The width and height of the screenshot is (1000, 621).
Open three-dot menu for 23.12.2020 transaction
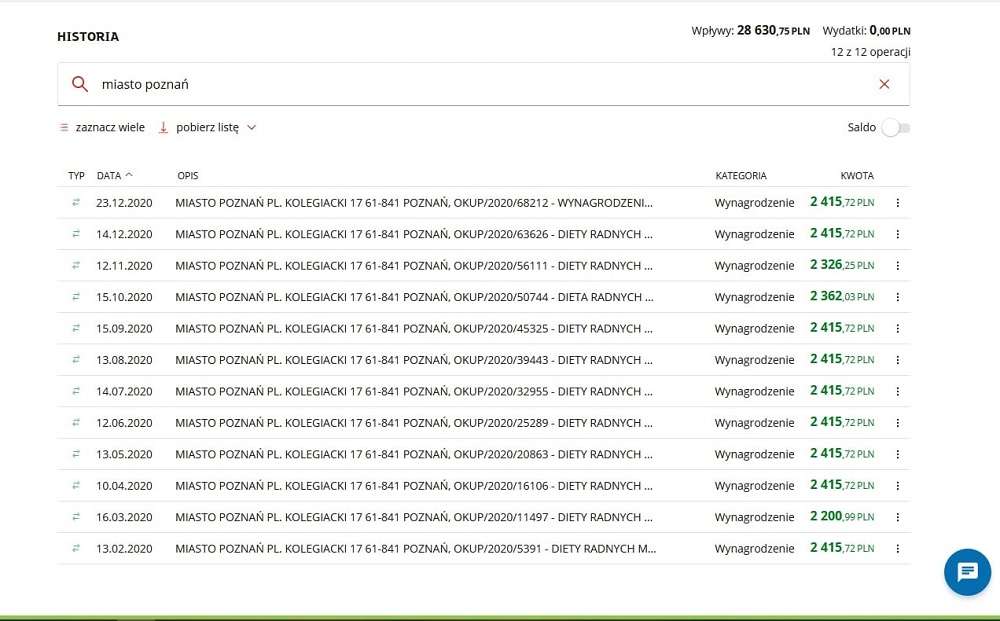(x=897, y=203)
